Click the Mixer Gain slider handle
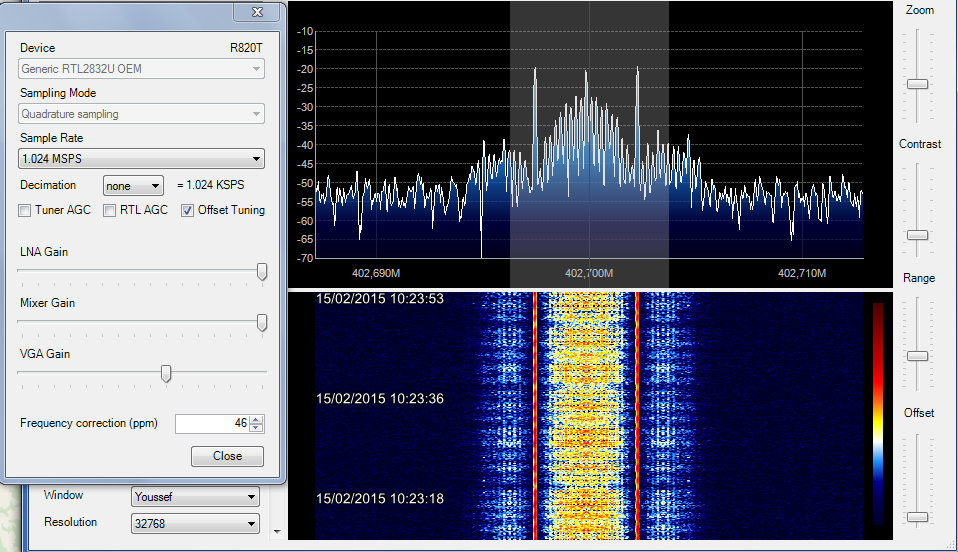The width and height of the screenshot is (958, 552). [262, 322]
